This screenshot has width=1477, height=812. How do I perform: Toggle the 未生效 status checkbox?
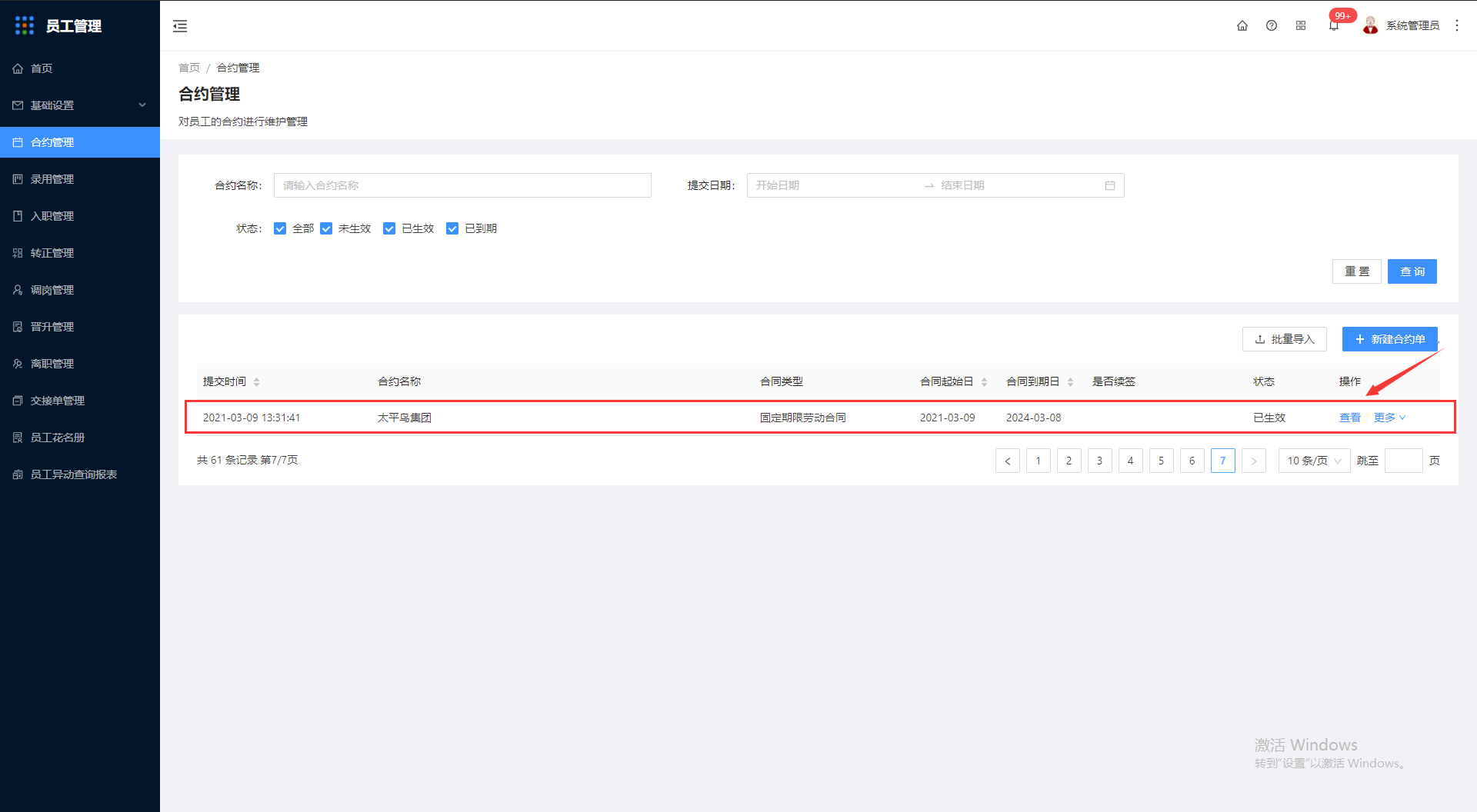tap(326, 228)
